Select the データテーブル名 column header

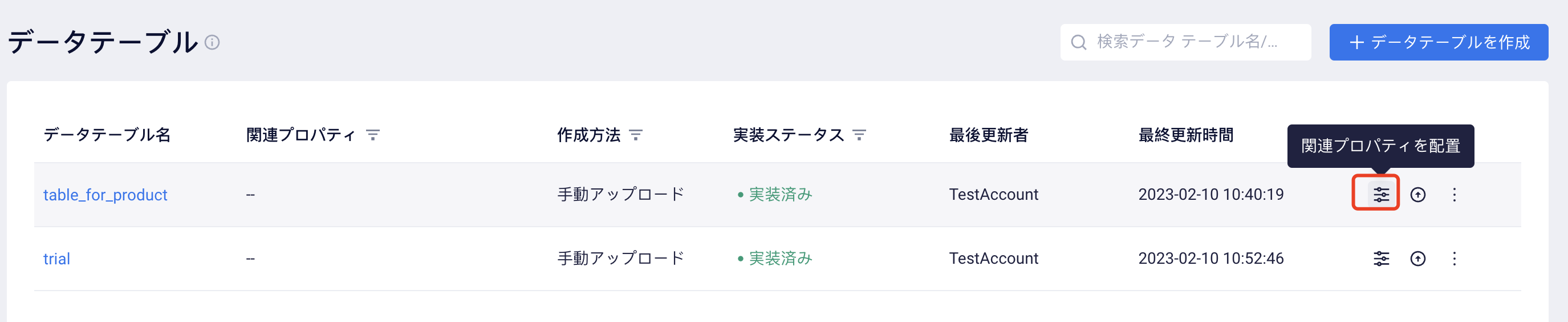(107, 135)
